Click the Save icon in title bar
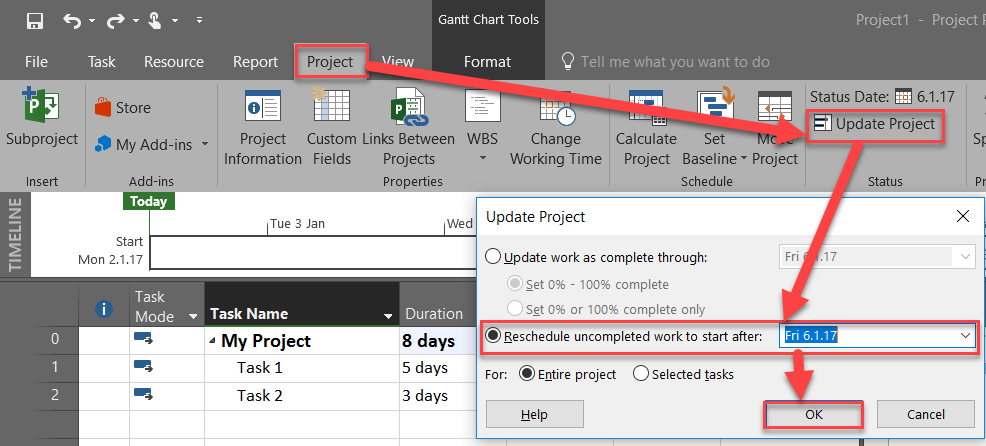This screenshot has height=446, width=986. (x=35, y=20)
